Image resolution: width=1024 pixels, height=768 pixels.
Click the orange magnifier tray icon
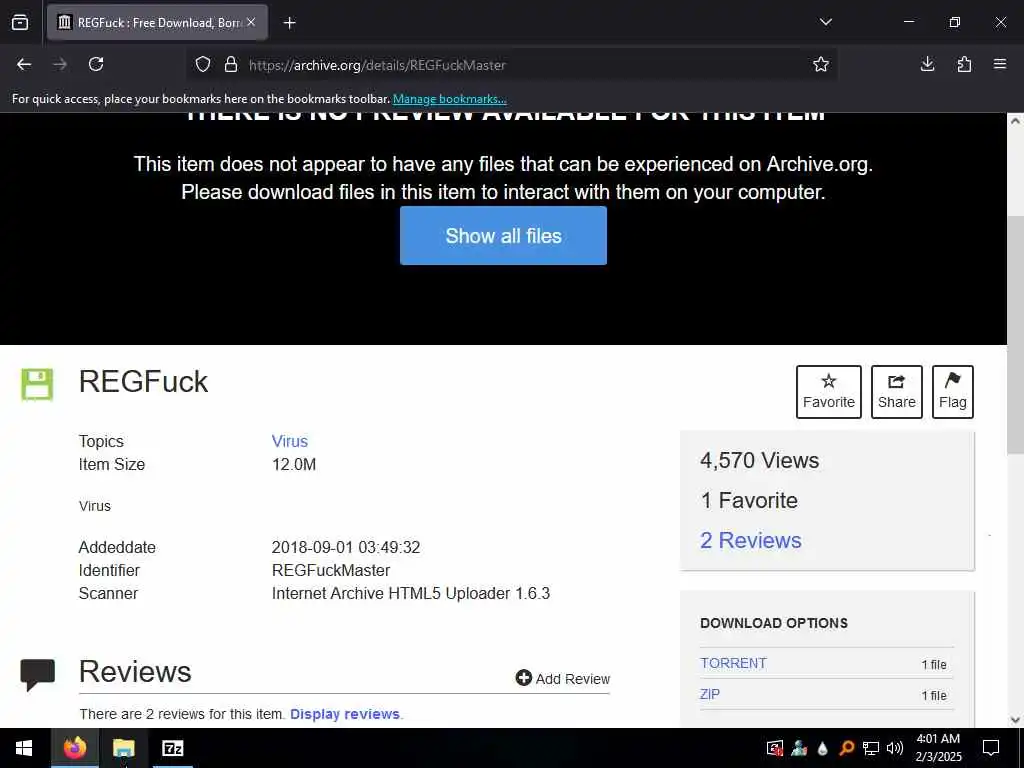(847, 748)
